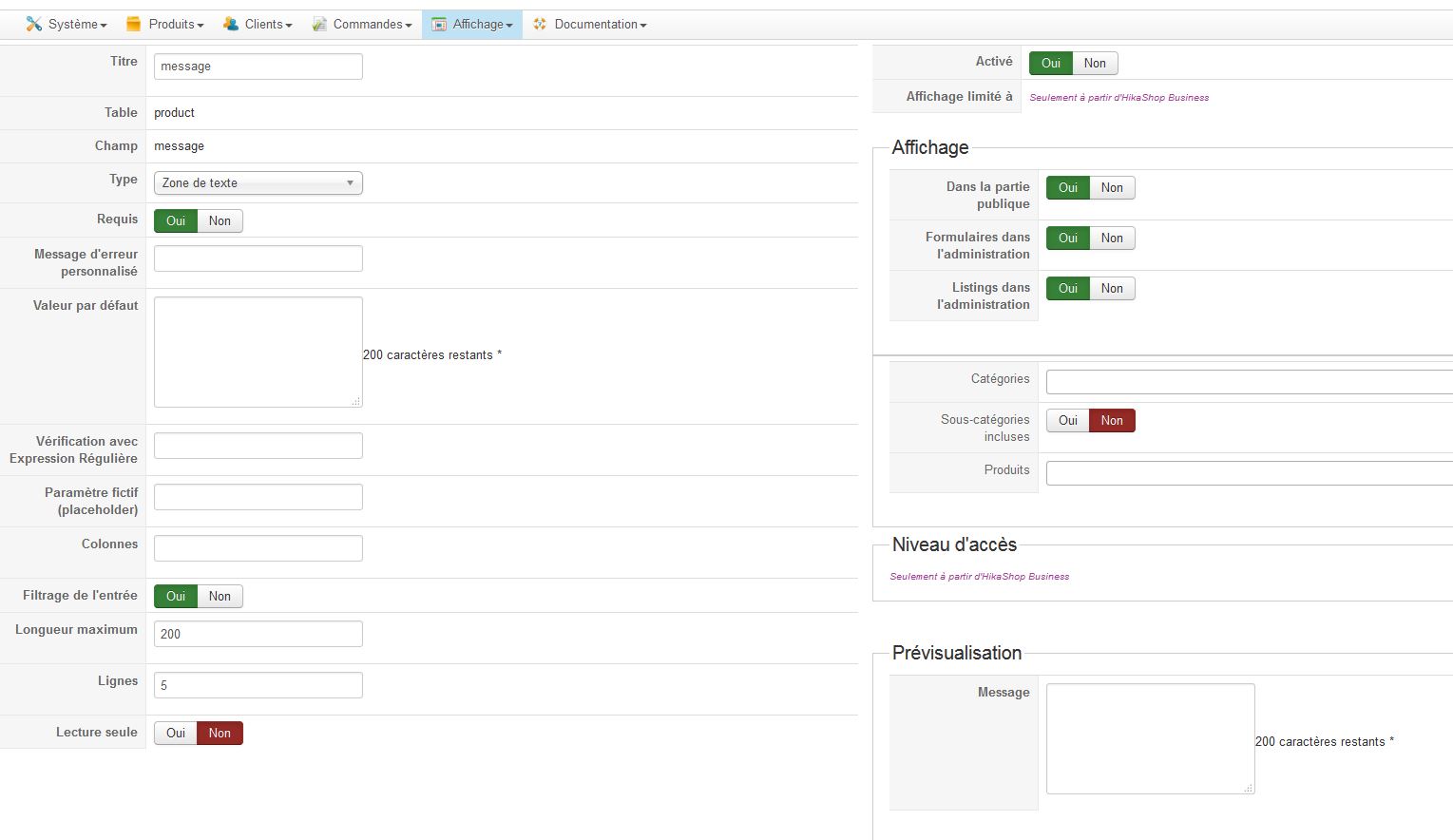
Task: Open the Type dropdown list
Action: [x=258, y=183]
